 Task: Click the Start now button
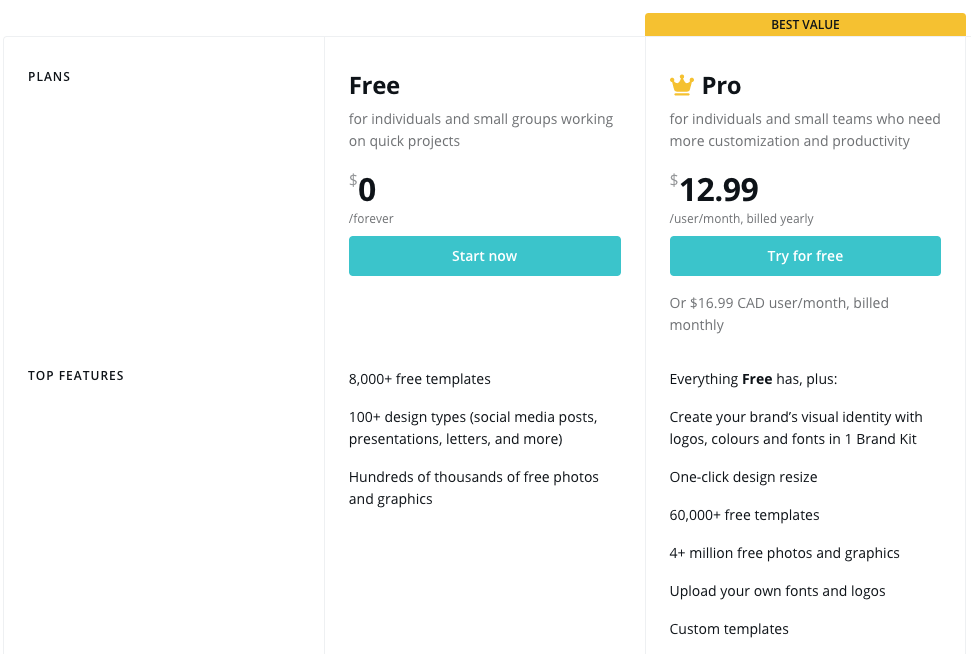[x=484, y=256]
